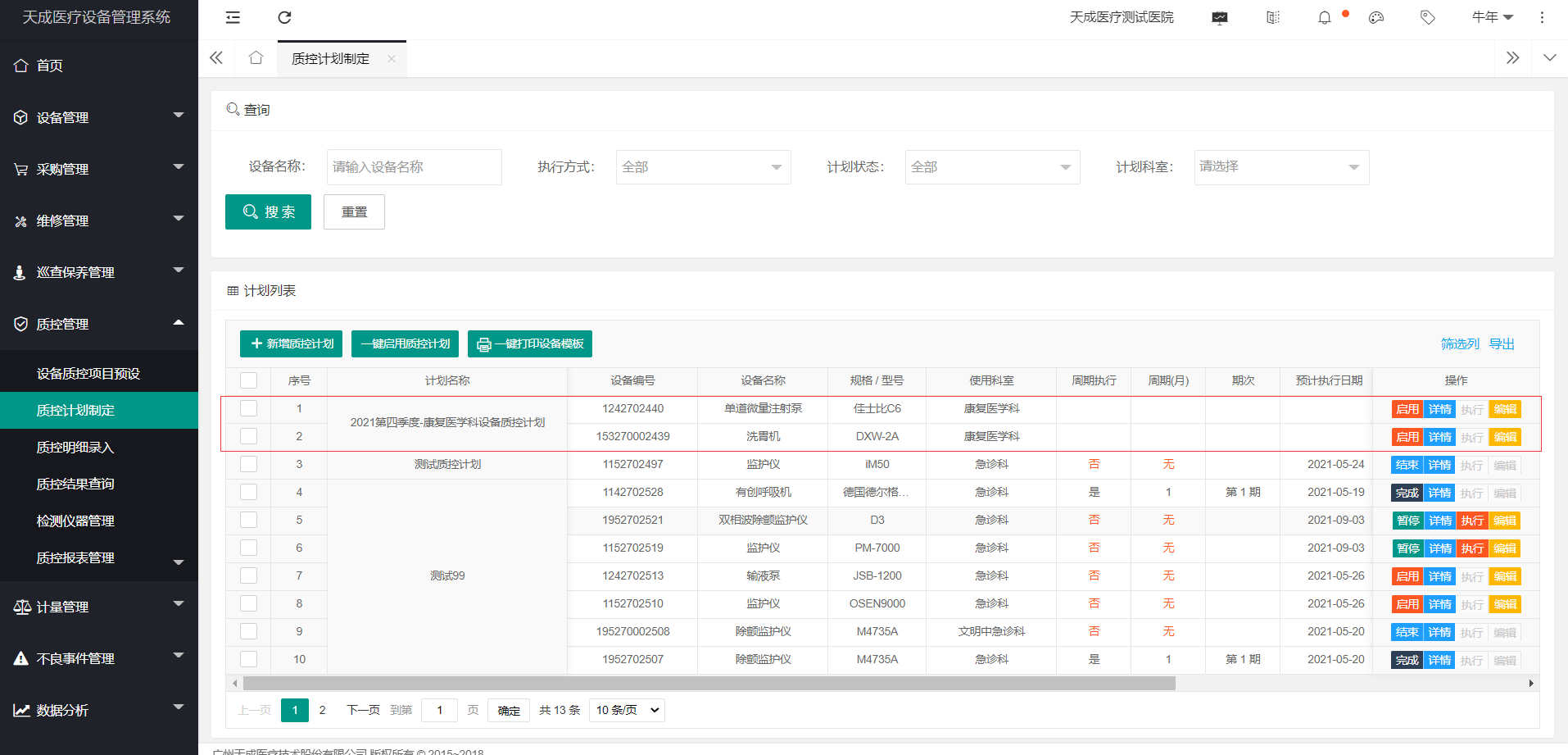Click the refresh page icon

[x=284, y=17]
